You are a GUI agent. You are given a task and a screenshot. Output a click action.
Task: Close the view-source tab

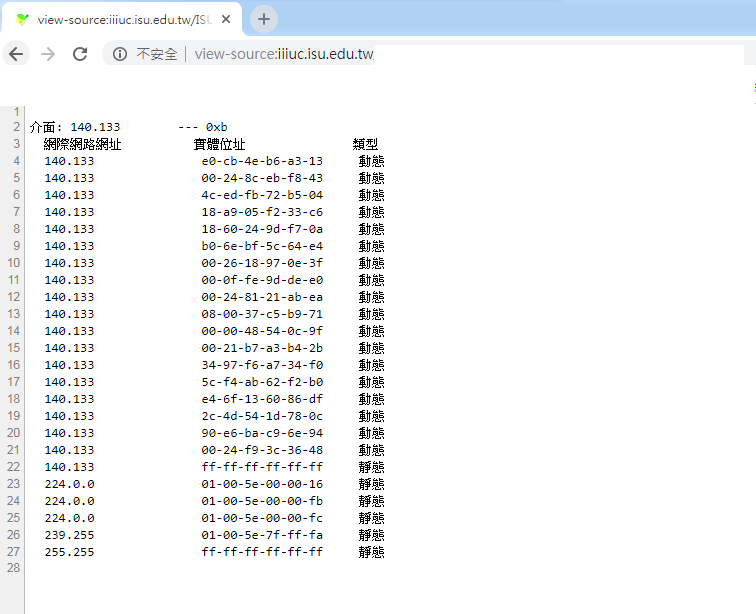[226, 19]
